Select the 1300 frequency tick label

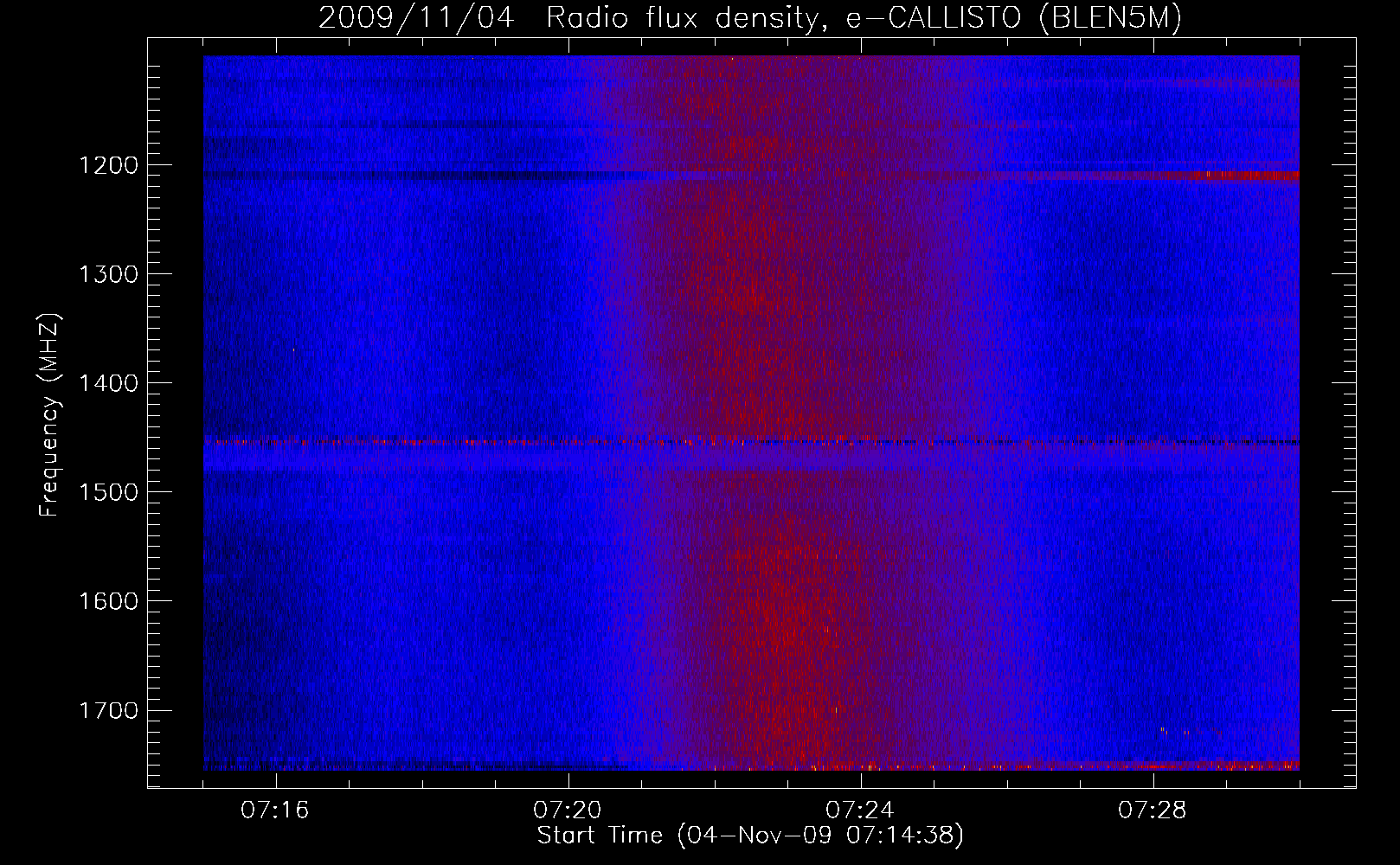(x=108, y=274)
